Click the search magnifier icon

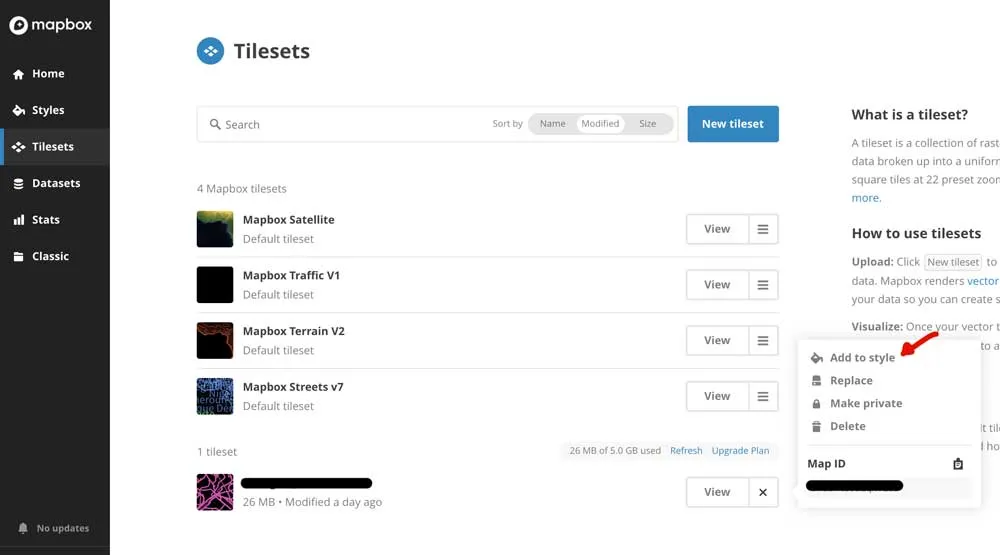pos(215,124)
